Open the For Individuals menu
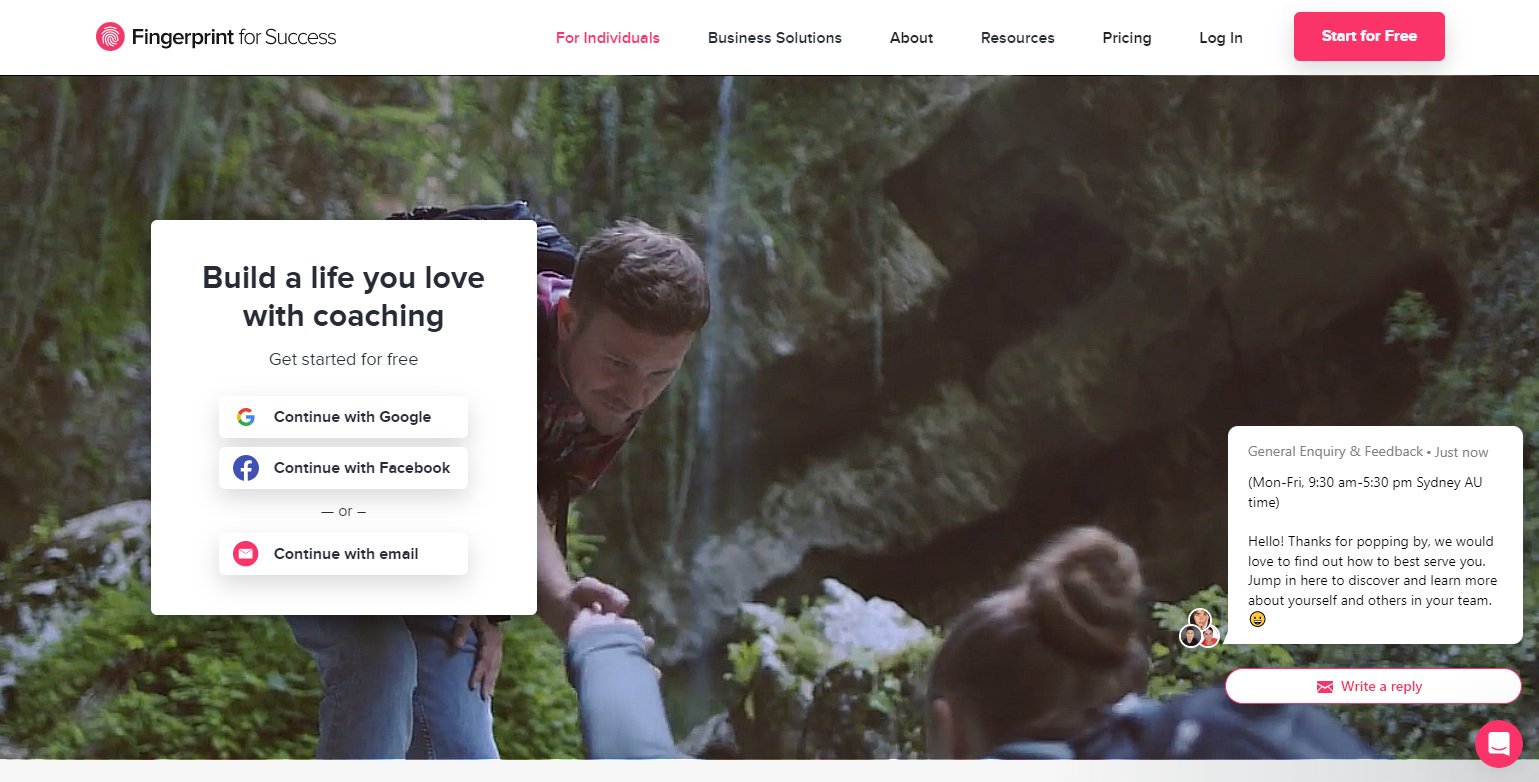1539x782 pixels. point(607,38)
